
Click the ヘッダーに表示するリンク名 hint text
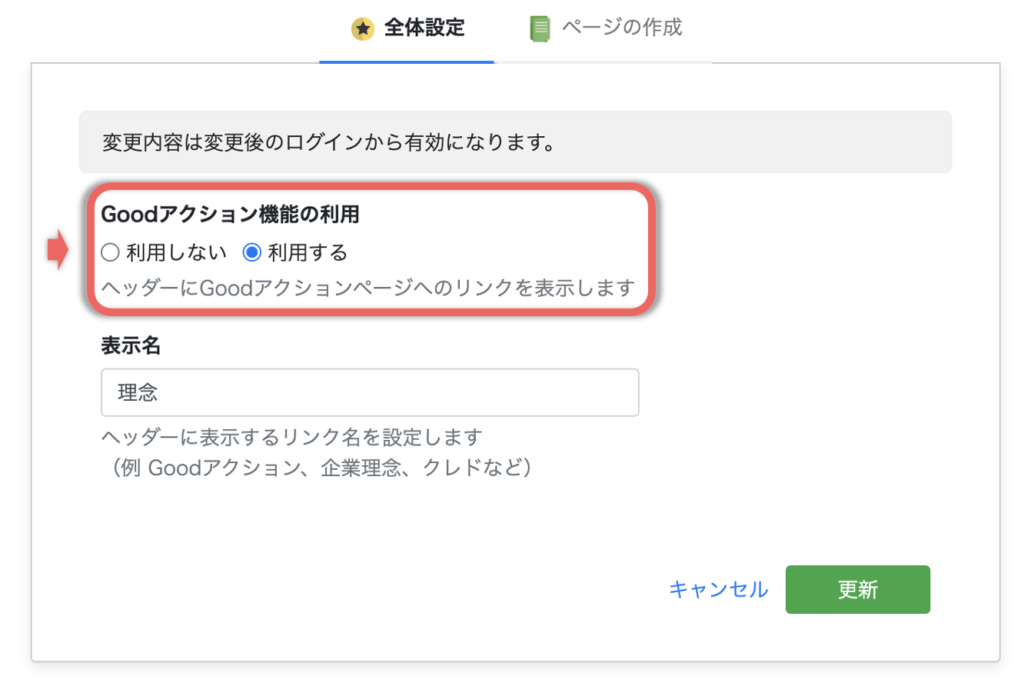292,437
